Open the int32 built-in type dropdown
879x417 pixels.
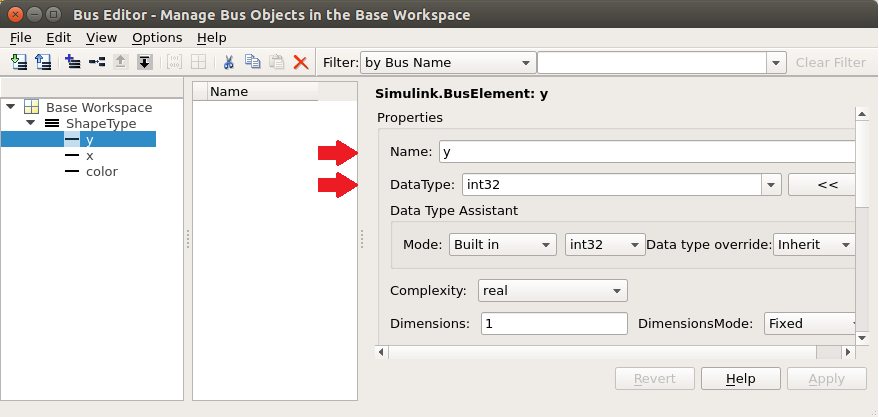click(605, 244)
